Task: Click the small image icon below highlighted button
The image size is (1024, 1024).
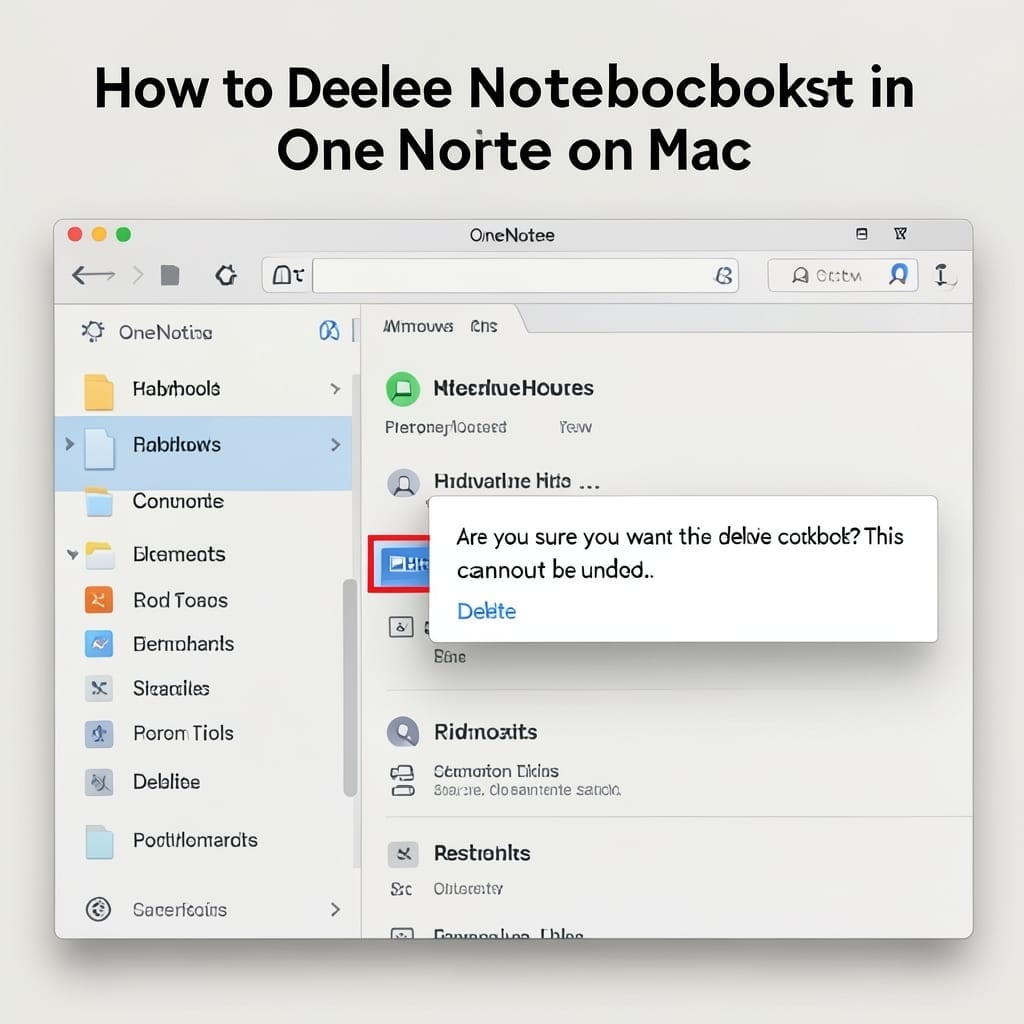Action: 401,627
